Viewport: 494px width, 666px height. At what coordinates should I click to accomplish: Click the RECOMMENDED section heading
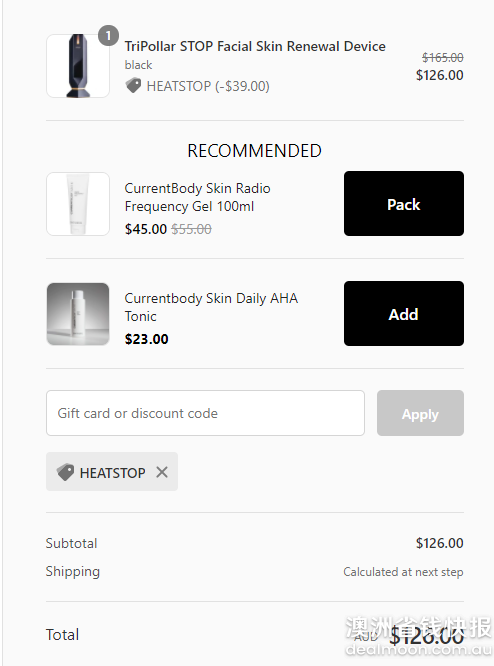tap(254, 151)
